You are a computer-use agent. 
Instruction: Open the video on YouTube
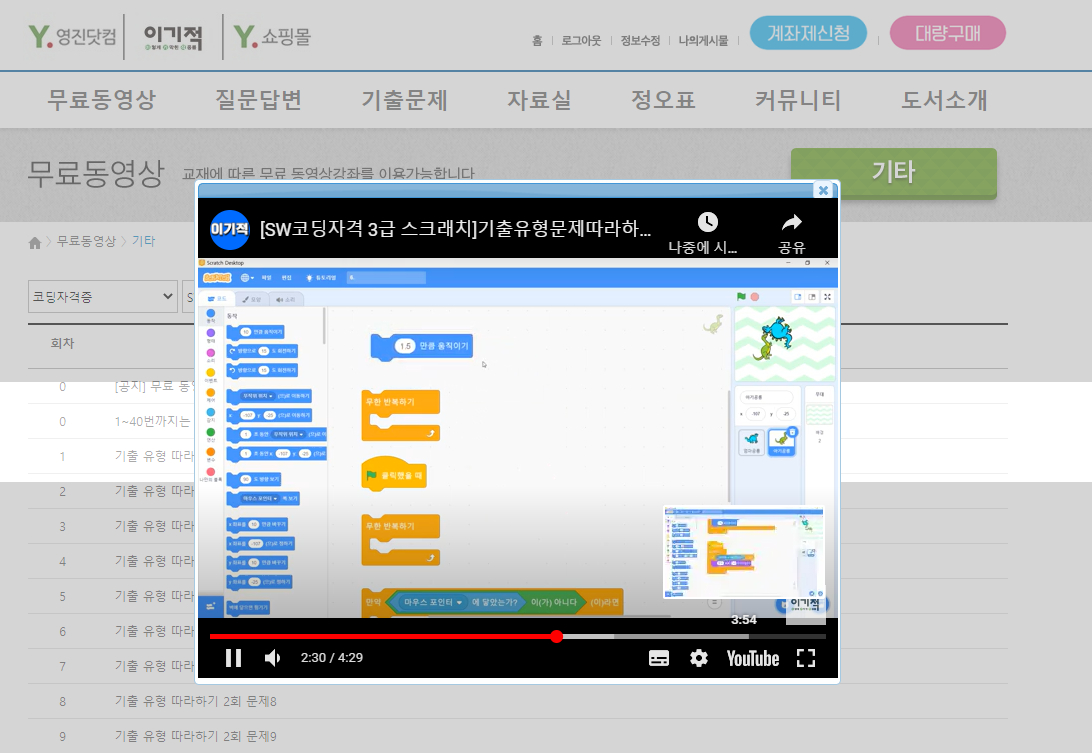coord(752,658)
